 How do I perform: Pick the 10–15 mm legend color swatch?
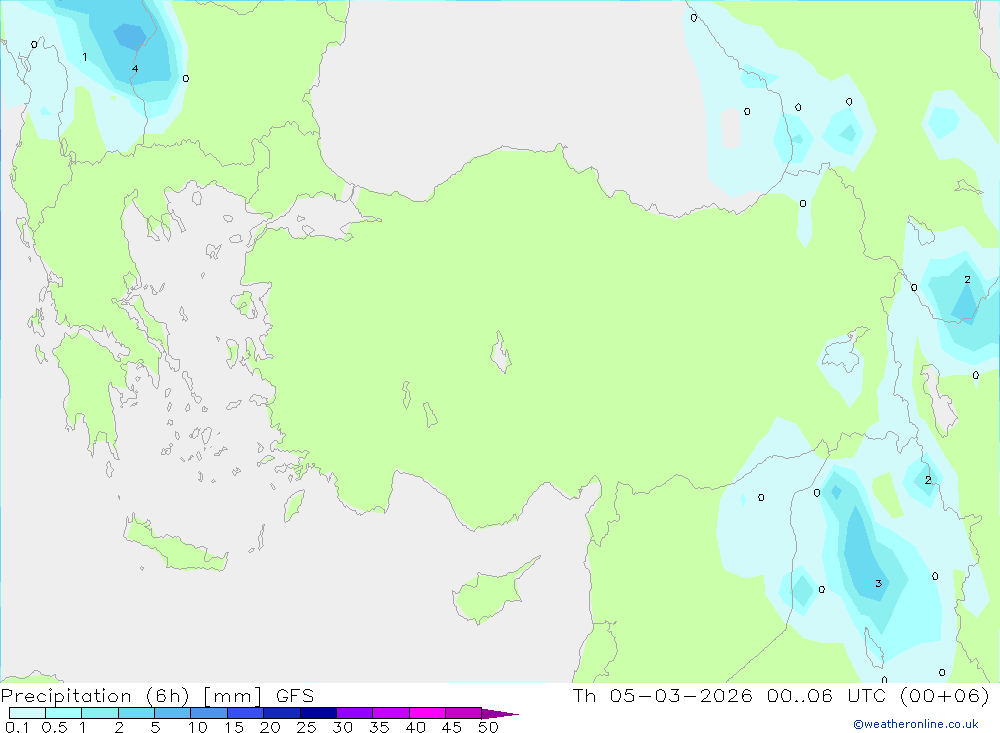point(209,713)
